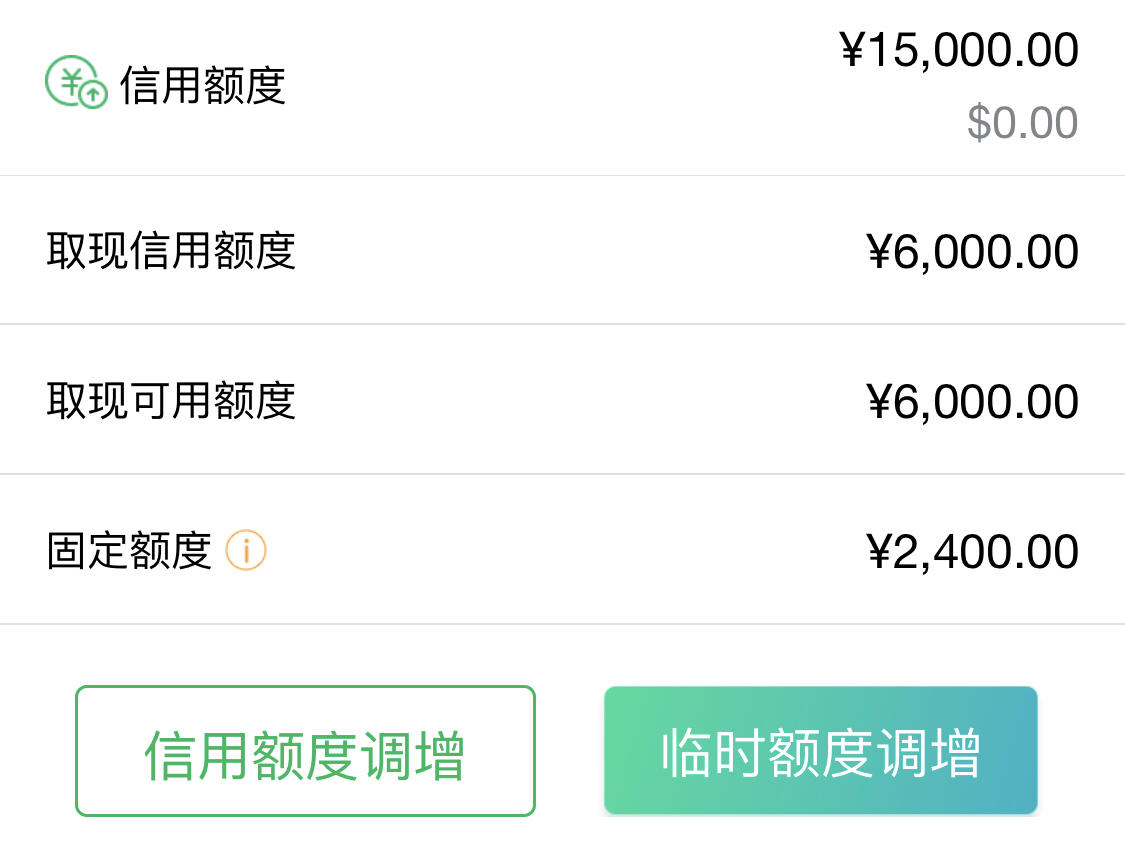This screenshot has height=868, width=1125.
Task: Tap the 调增 text on the outlined green button
Action: (412, 755)
